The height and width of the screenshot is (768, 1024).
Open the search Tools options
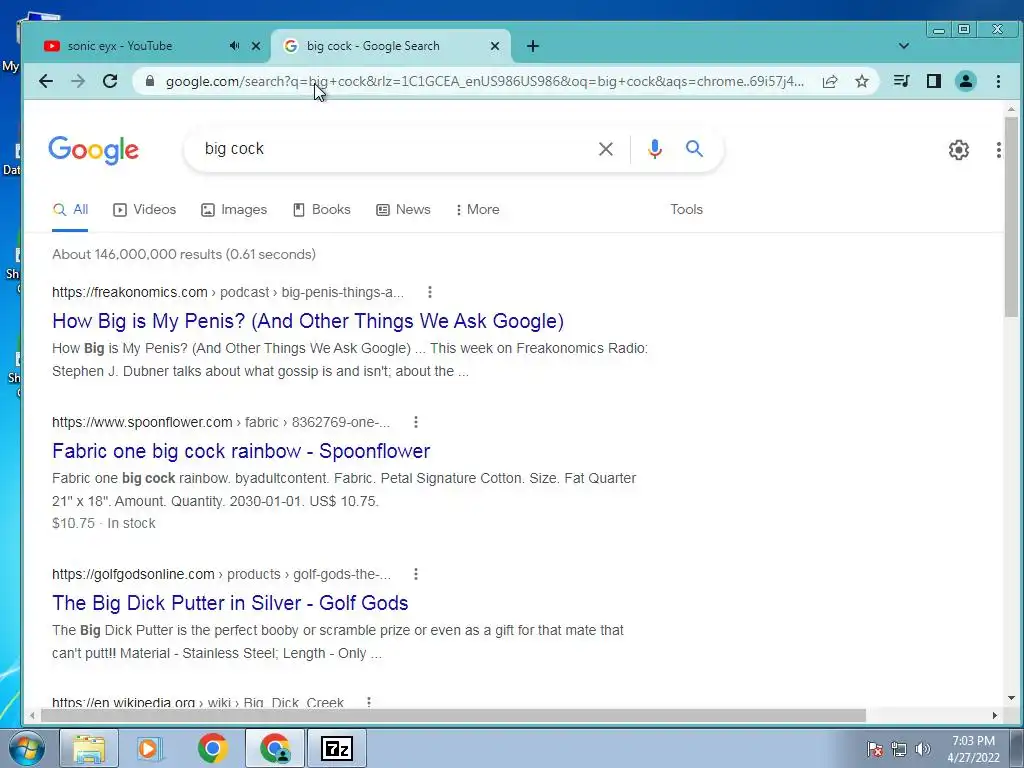[x=686, y=210]
